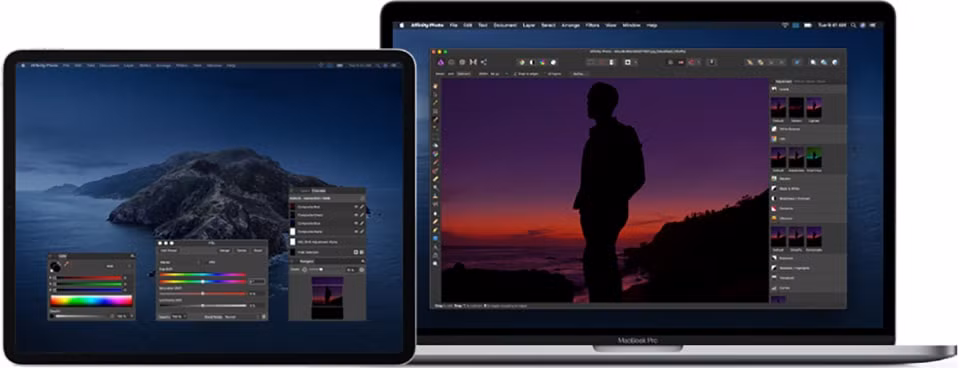Open the Select menu on the iPad menu bar
960x368 pixels.
pyautogui.click(x=145, y=65)
